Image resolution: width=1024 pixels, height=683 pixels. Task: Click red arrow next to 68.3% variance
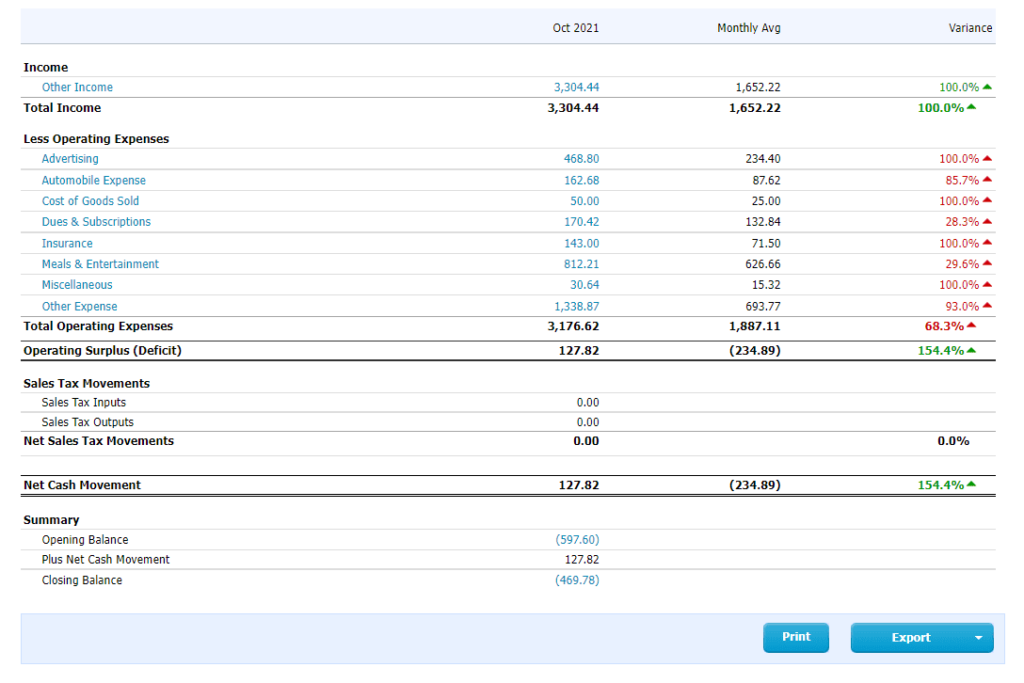pos(971,325)
